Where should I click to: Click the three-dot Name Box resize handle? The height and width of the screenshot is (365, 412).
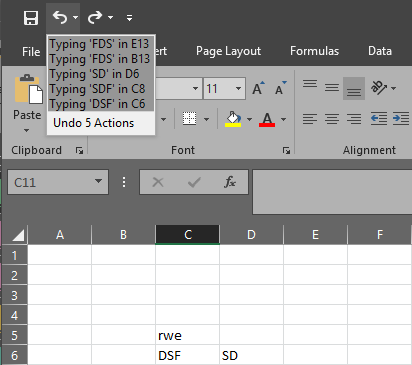pyautogui.click(x=124, y=182)
